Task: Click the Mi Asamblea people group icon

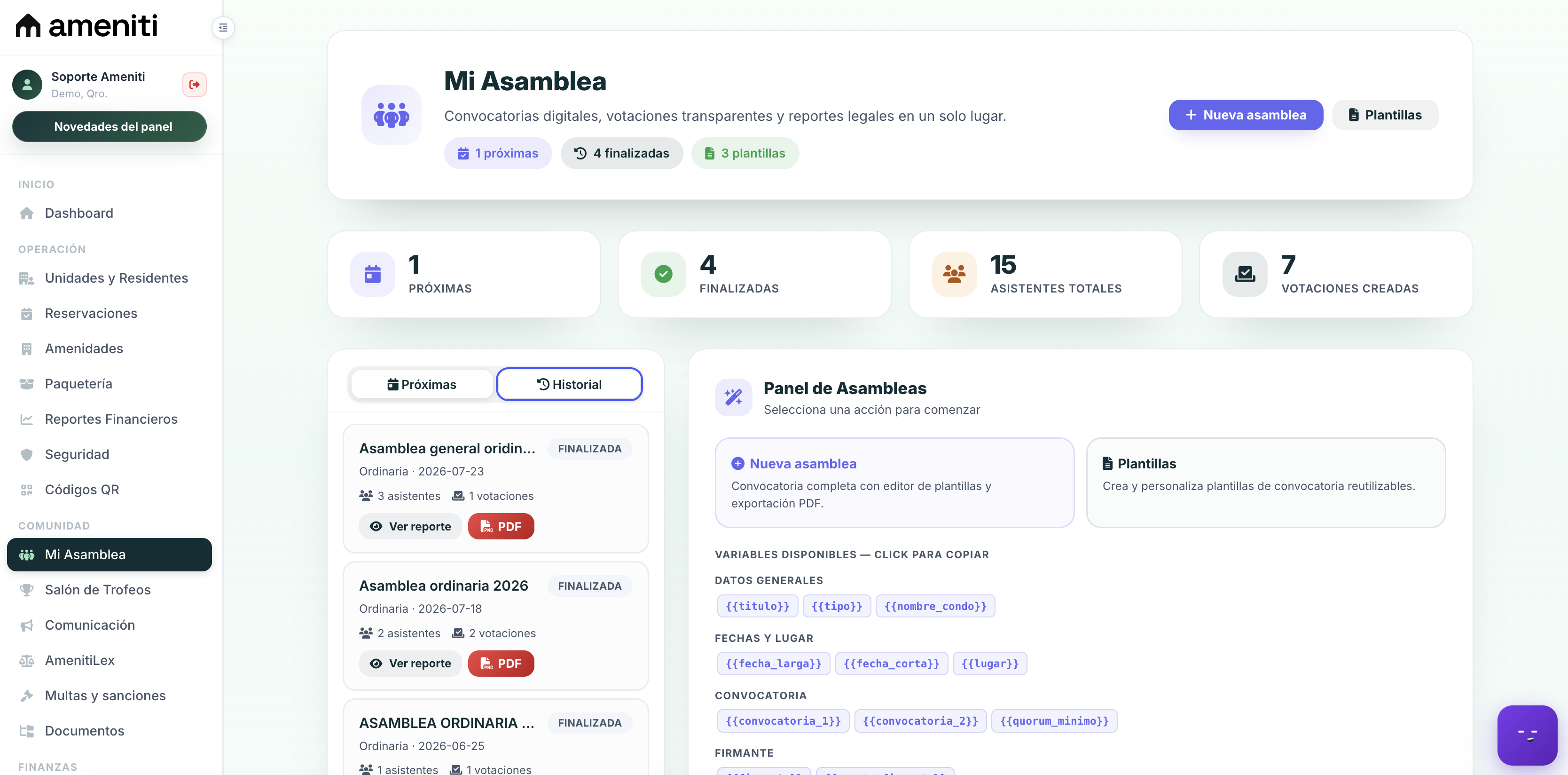Action: point(392,115)
